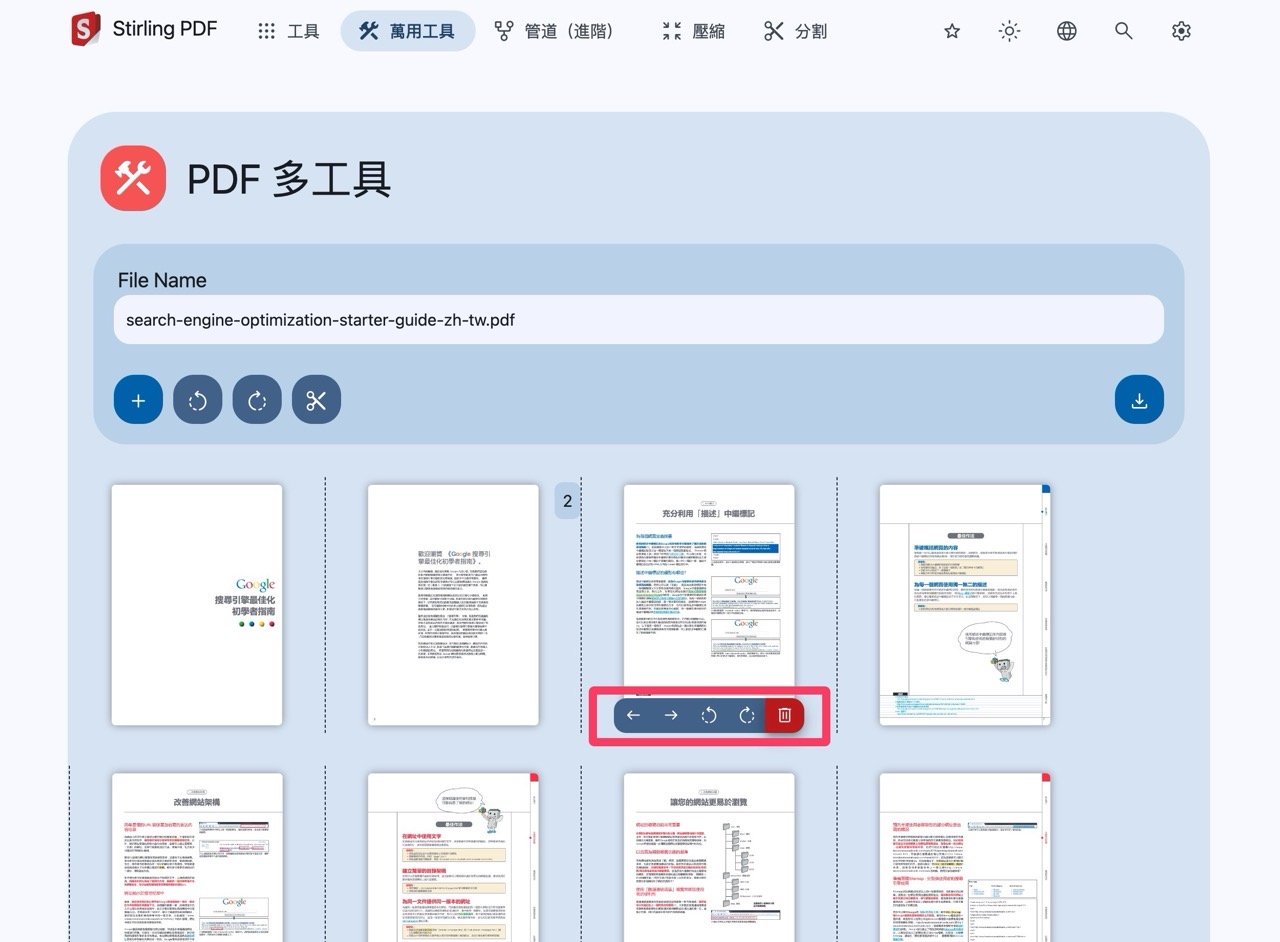Click the Stirling PDF title text

[165, 29]
